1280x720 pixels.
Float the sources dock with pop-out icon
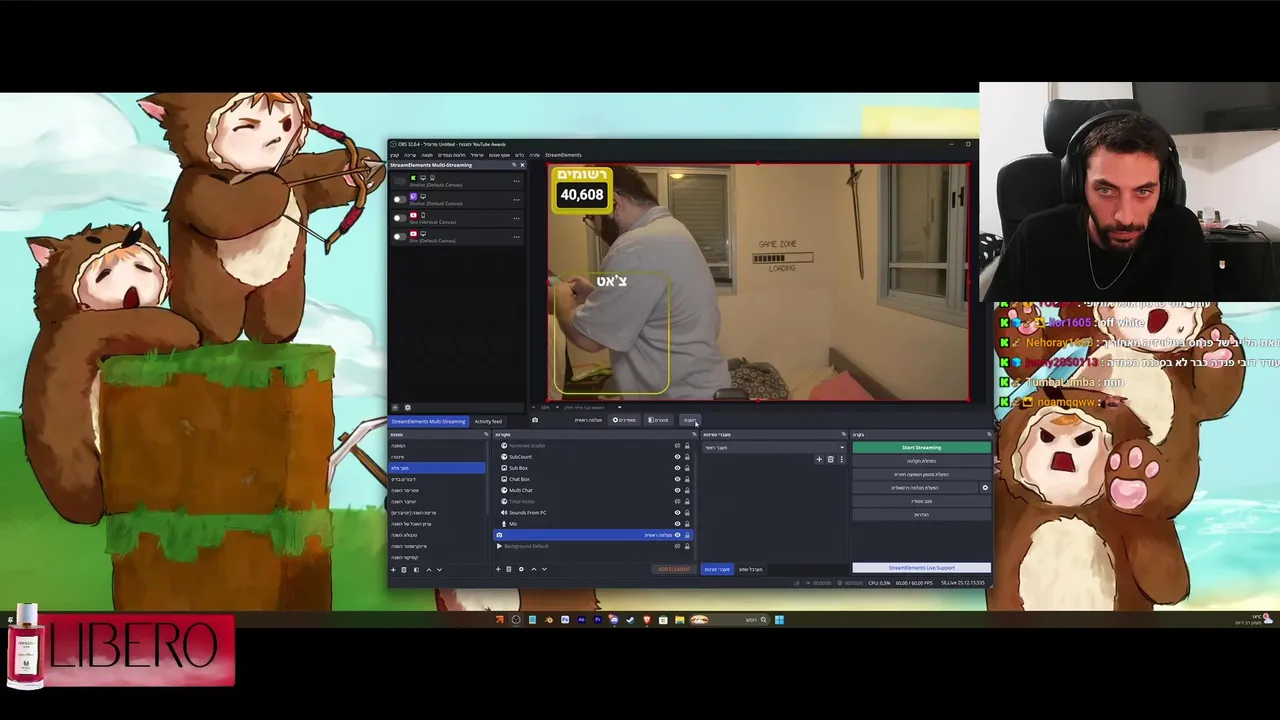coord(694,434)
